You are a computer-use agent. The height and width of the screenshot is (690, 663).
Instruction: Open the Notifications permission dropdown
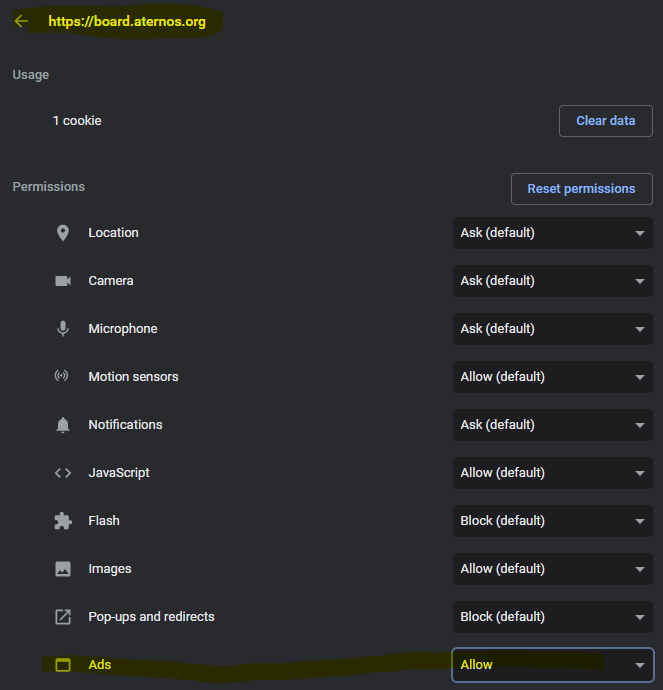[553, 425]
